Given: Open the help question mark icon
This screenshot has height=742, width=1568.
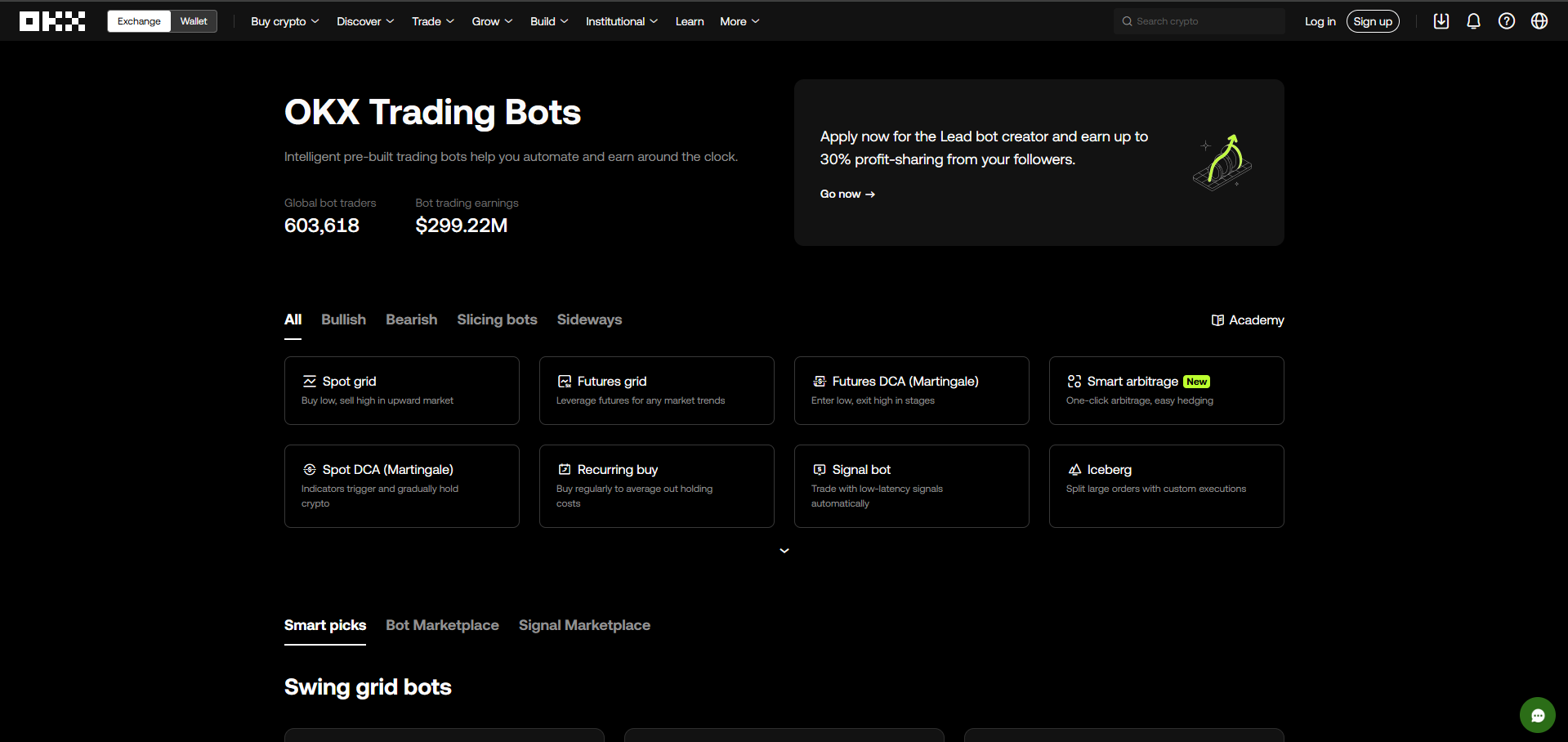Looking at the screenshot, I should tap(1507, 21).
